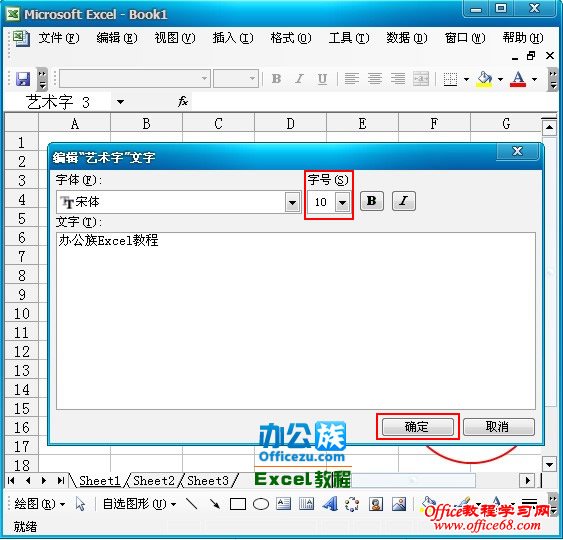Open the 视图 menu

(x=175, y=38)
